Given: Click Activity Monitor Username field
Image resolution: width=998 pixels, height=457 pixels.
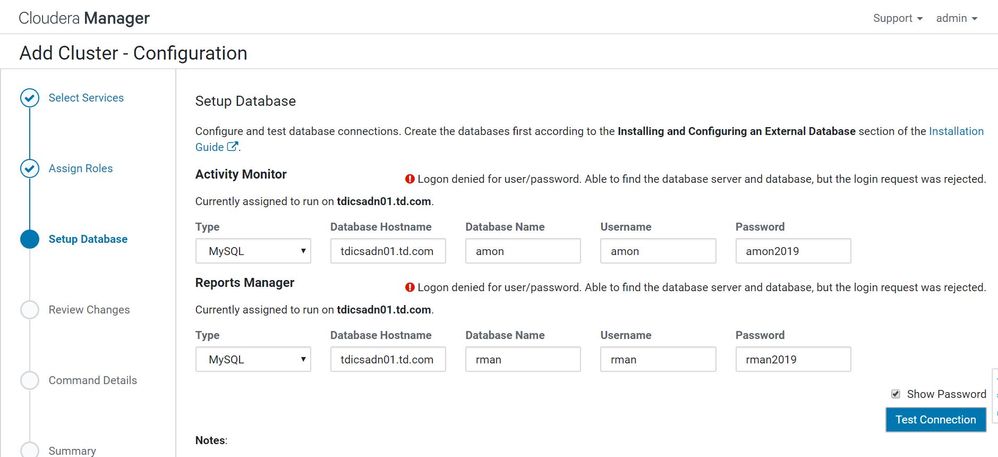Looking at the screenshot, I should (x=658, y=252).
